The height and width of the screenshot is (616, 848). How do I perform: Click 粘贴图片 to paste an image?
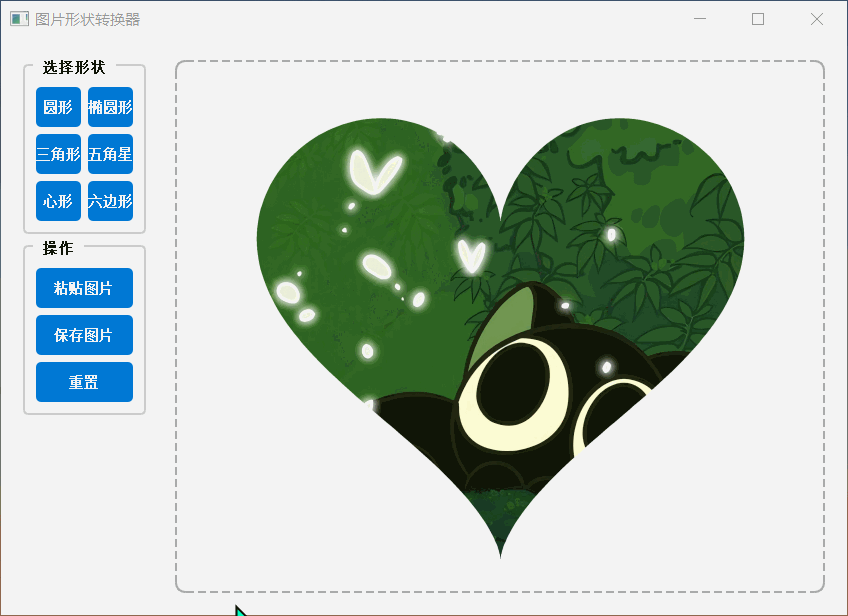(x=84, y=288)
